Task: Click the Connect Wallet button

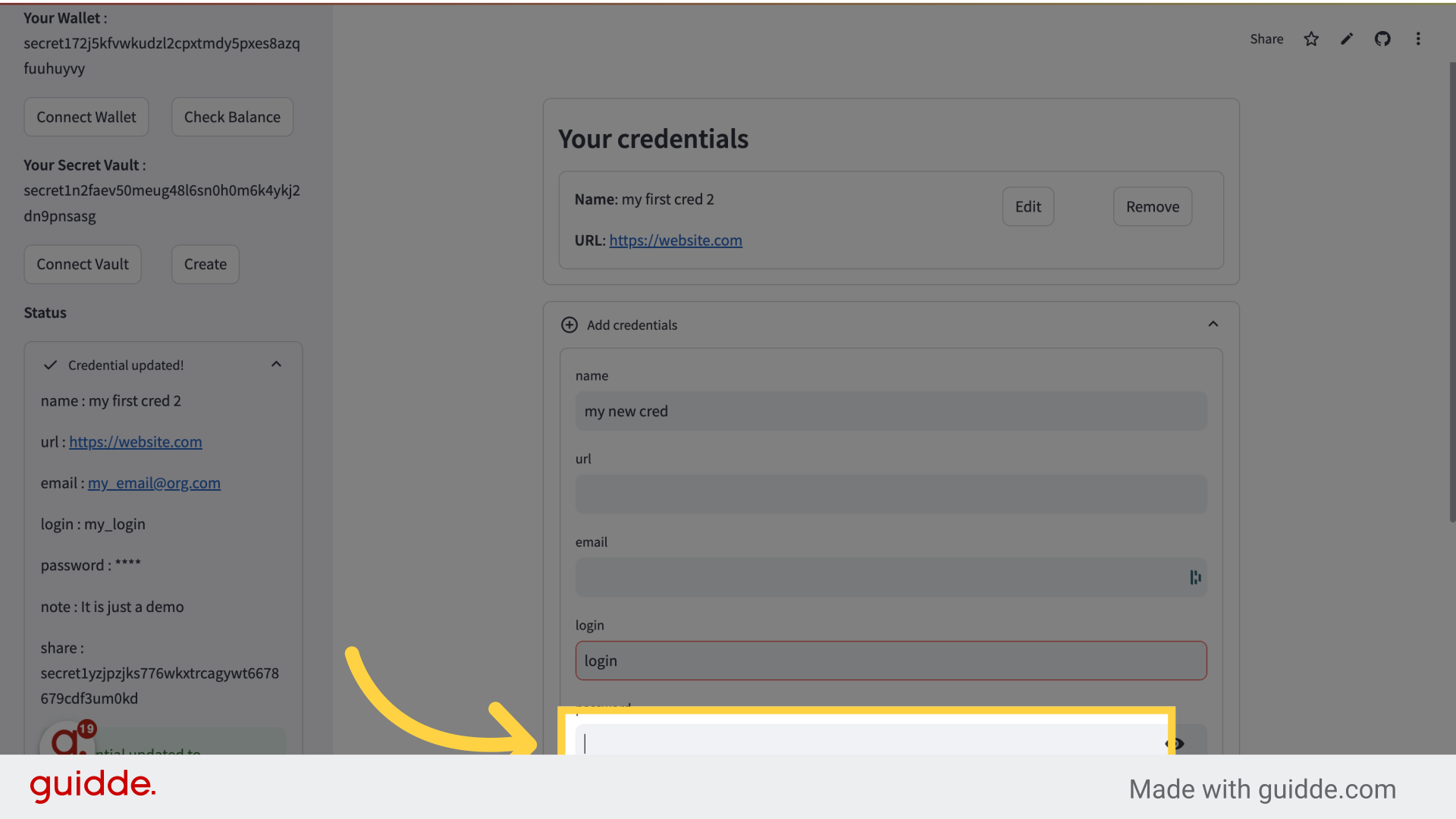Action: point(86,116)
